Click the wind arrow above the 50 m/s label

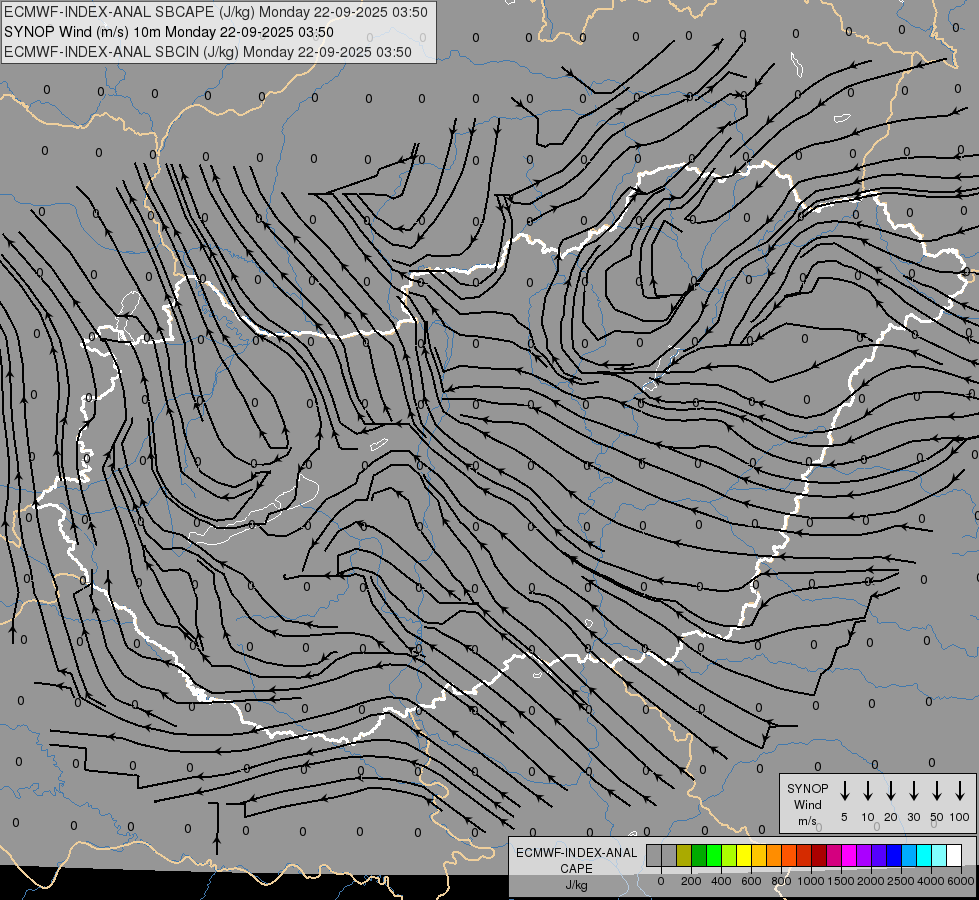click(937, 791)
